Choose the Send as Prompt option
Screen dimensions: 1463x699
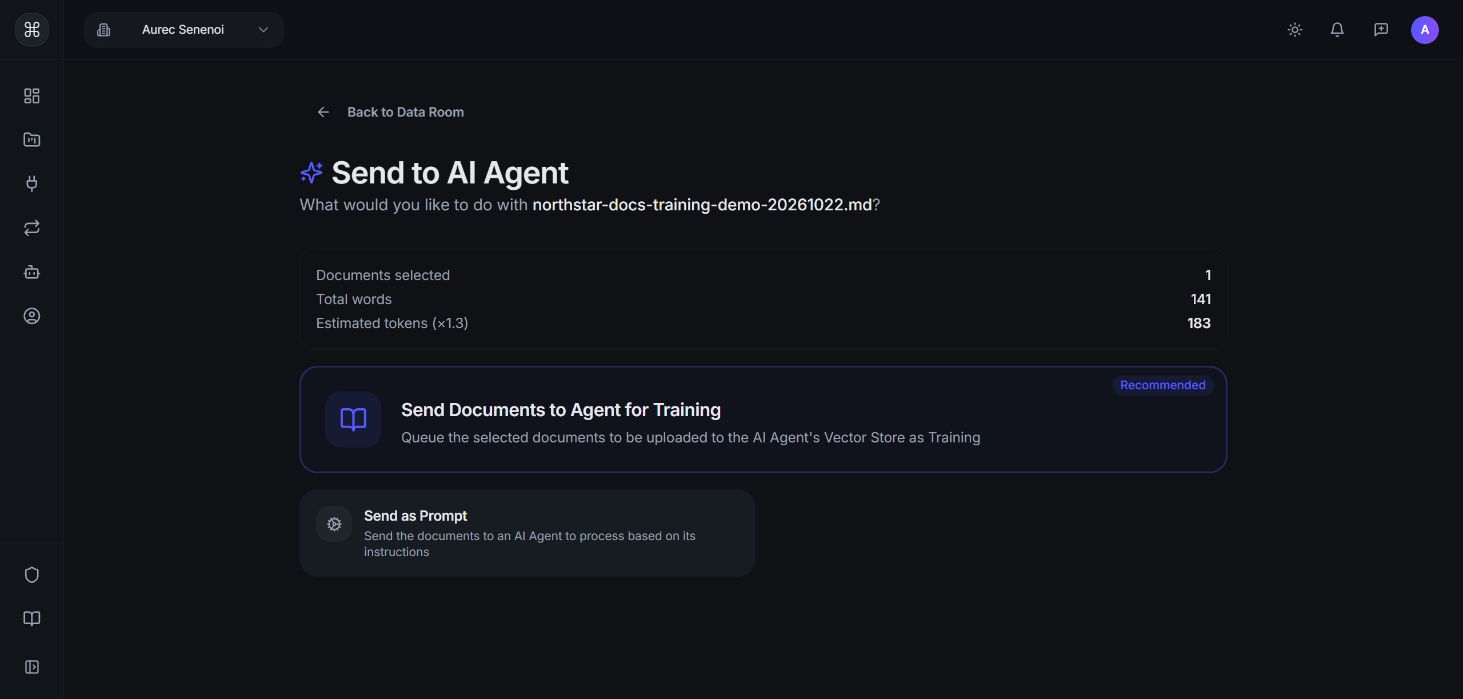[527, 533]
